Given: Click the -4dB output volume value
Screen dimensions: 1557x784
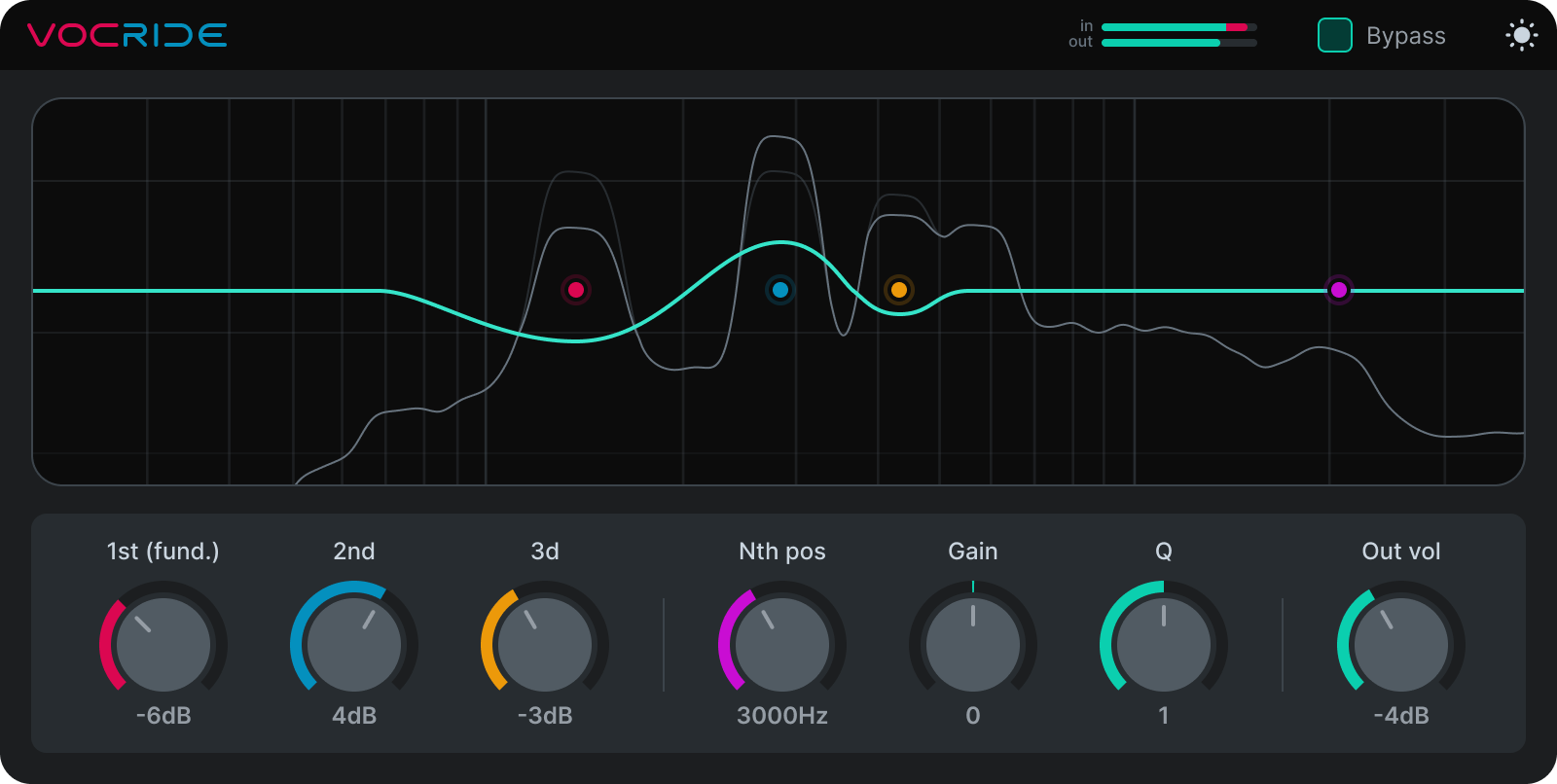Looking at the screenshot, I should tap(1401, 716).
